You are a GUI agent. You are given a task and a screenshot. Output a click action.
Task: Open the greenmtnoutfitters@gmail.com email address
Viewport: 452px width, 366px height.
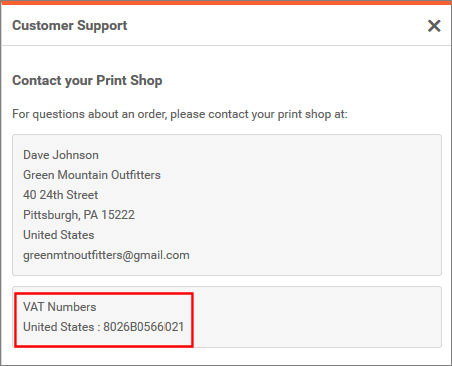point(106,255)
